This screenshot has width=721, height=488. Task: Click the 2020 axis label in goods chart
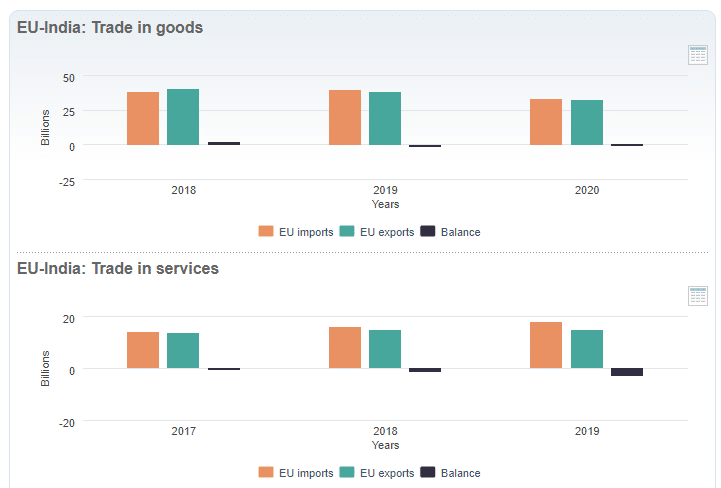[x=587, y=190]
